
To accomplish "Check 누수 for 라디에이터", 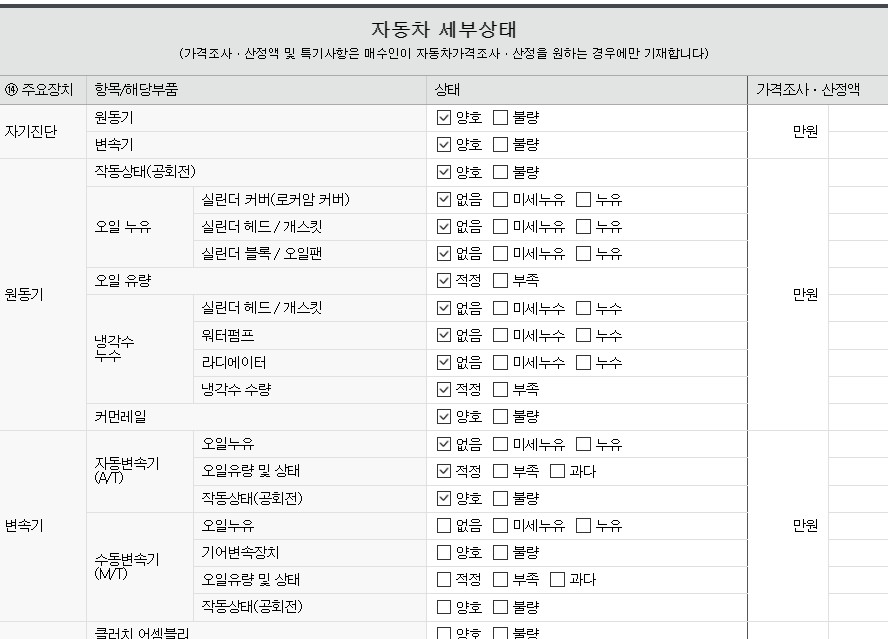I will [x=584, y=362].
